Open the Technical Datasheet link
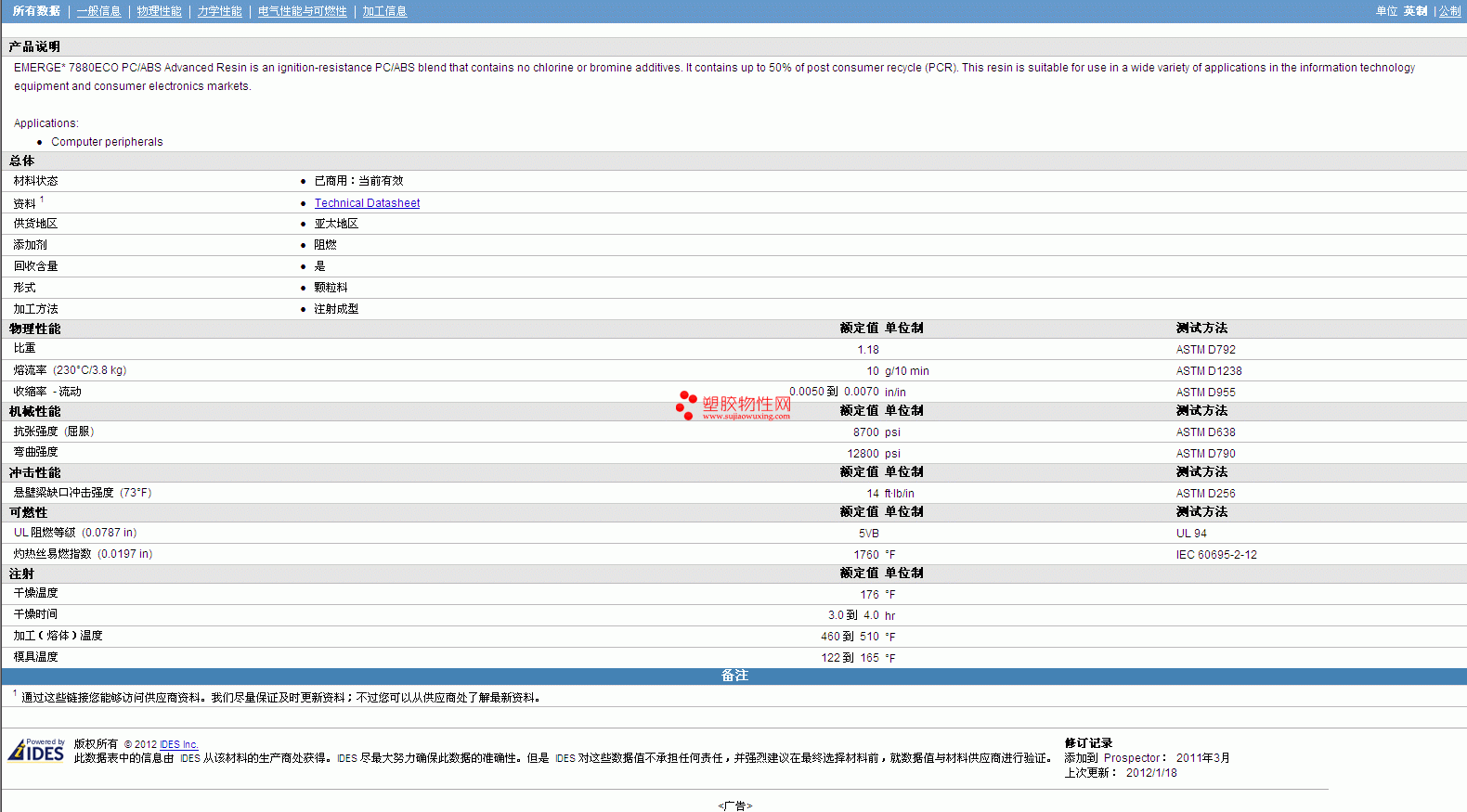The image size is (1467, 812). [x=367, y=203]
